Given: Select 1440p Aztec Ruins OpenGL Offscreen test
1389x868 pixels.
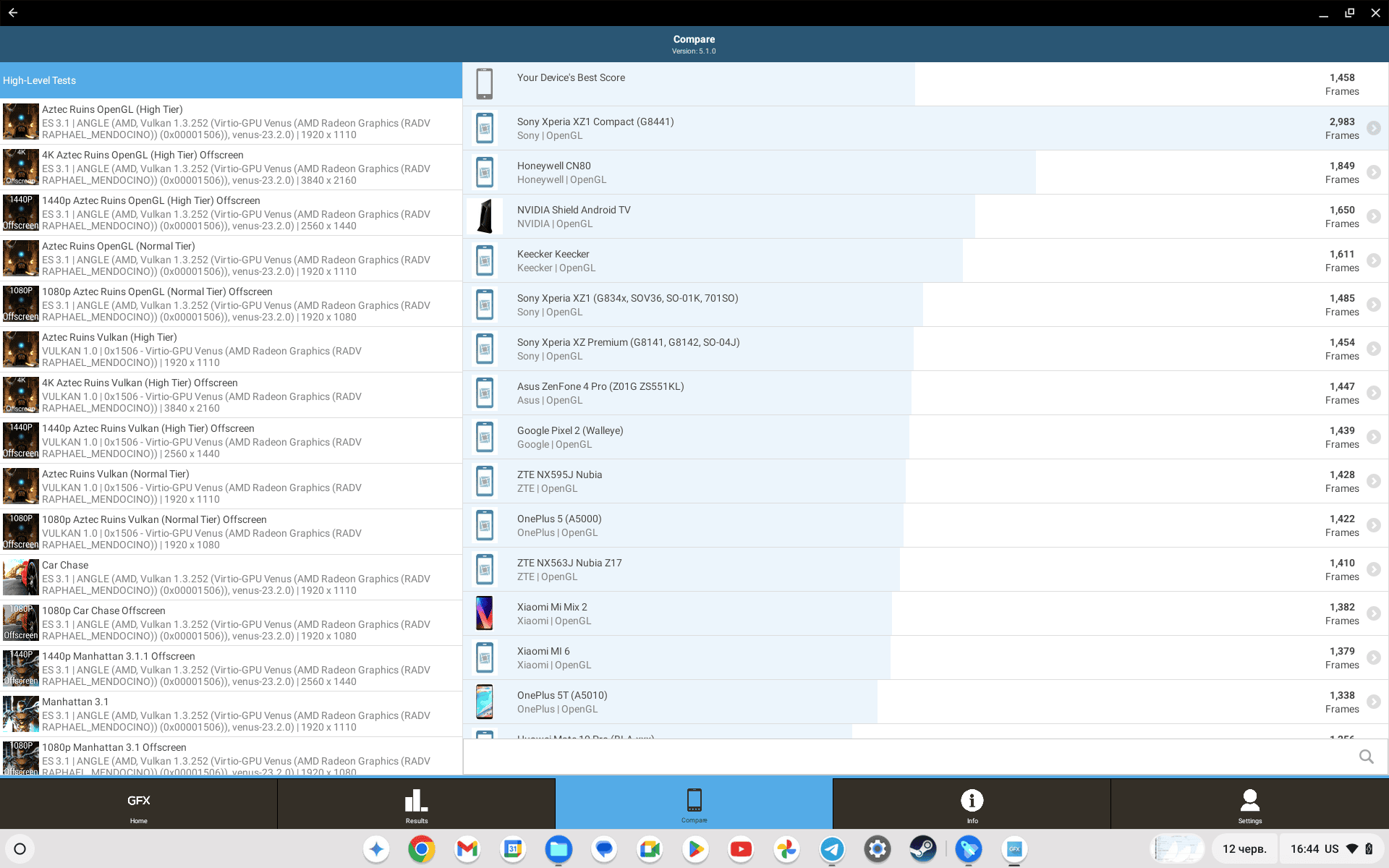Looking at the screenshot, I should click(x=231, y=213).
